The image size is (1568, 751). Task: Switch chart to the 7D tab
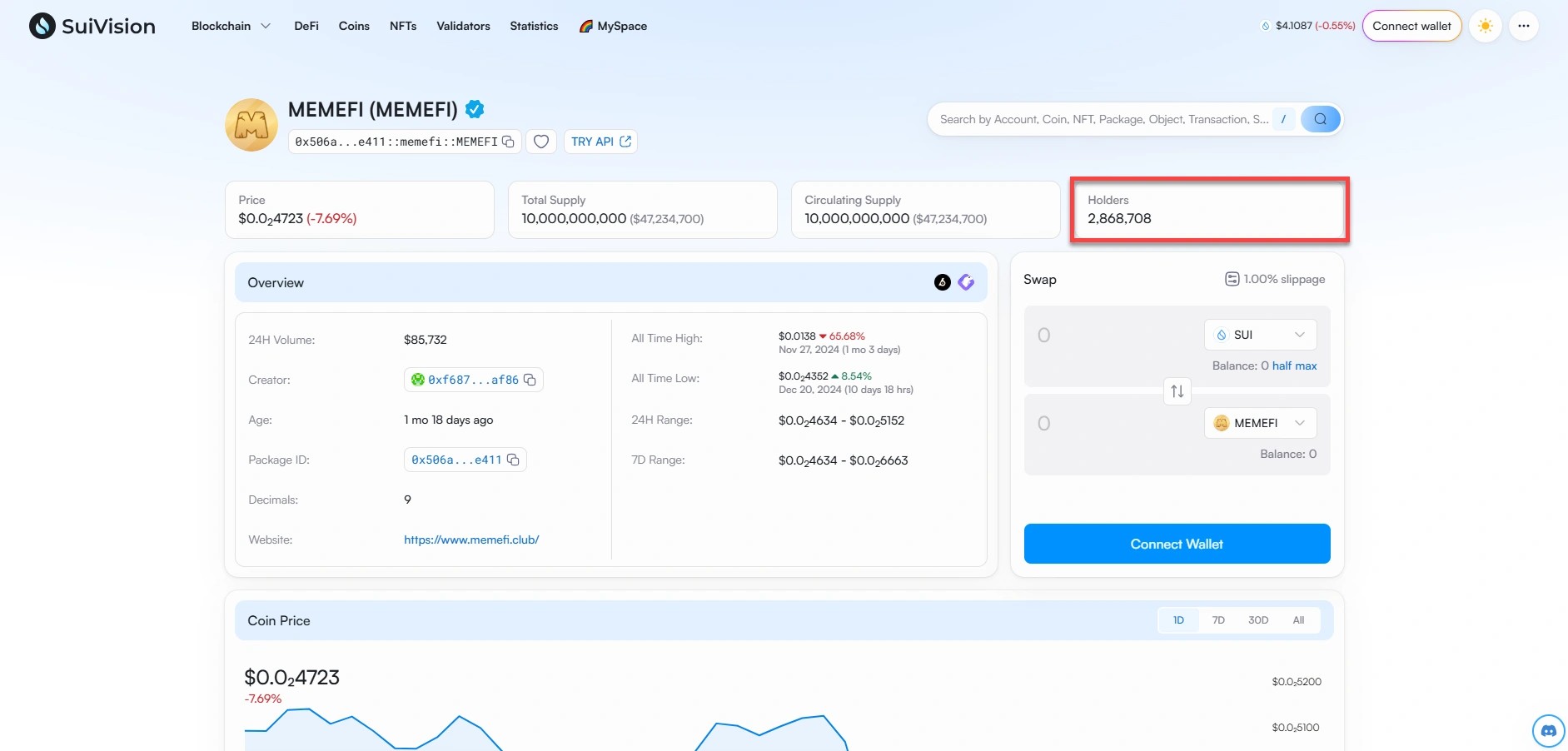point(1217,619)
